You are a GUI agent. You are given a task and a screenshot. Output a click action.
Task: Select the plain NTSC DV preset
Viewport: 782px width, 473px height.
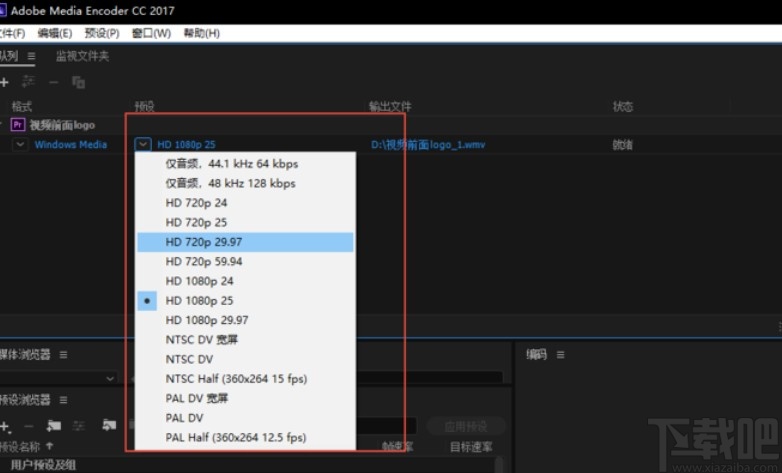(x=245, y=359)
